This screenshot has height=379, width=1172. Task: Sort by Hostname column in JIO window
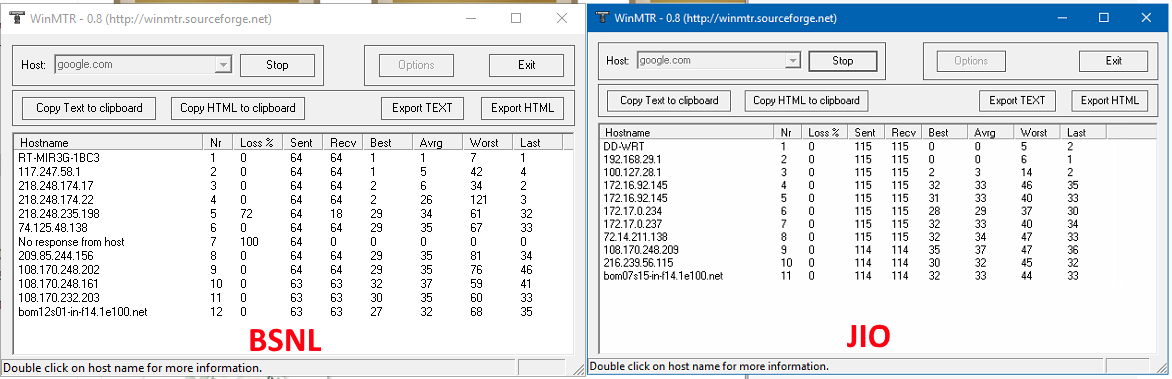[686, 132]
